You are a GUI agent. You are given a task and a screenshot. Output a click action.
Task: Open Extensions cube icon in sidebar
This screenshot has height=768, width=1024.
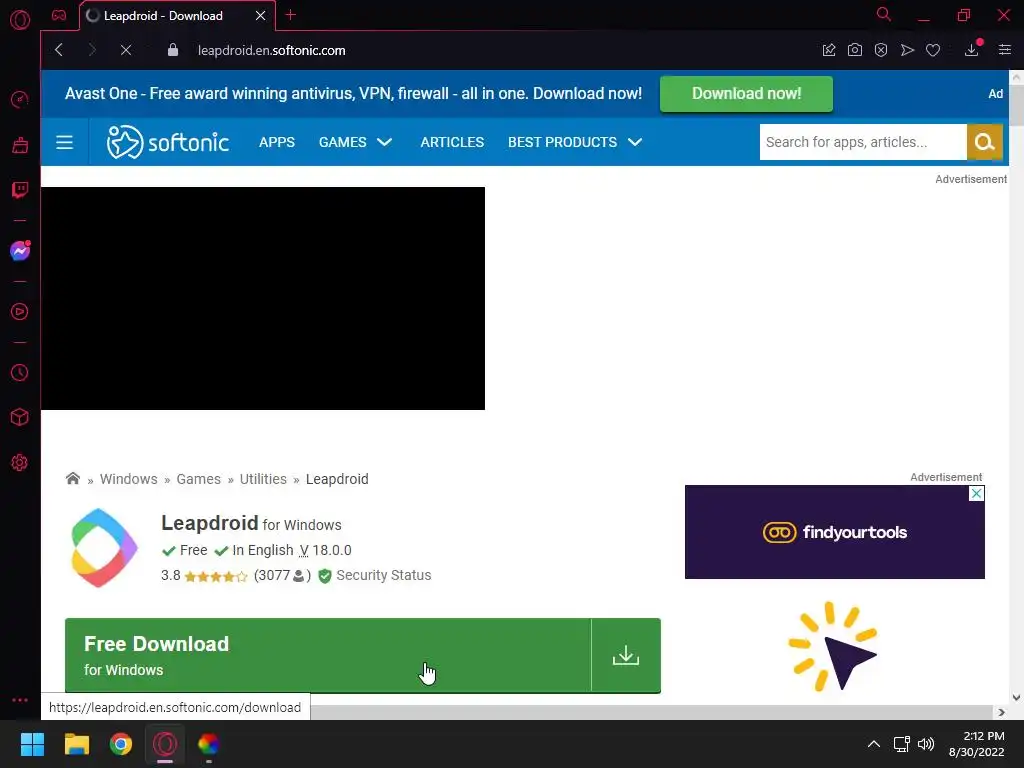click(x=20, y=417)
